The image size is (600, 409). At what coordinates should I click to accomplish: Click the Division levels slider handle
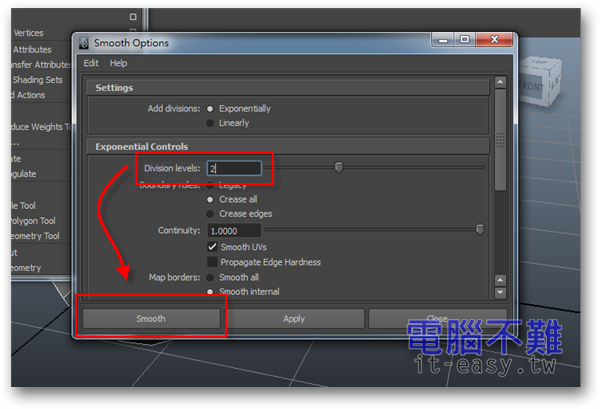[339, 168]
